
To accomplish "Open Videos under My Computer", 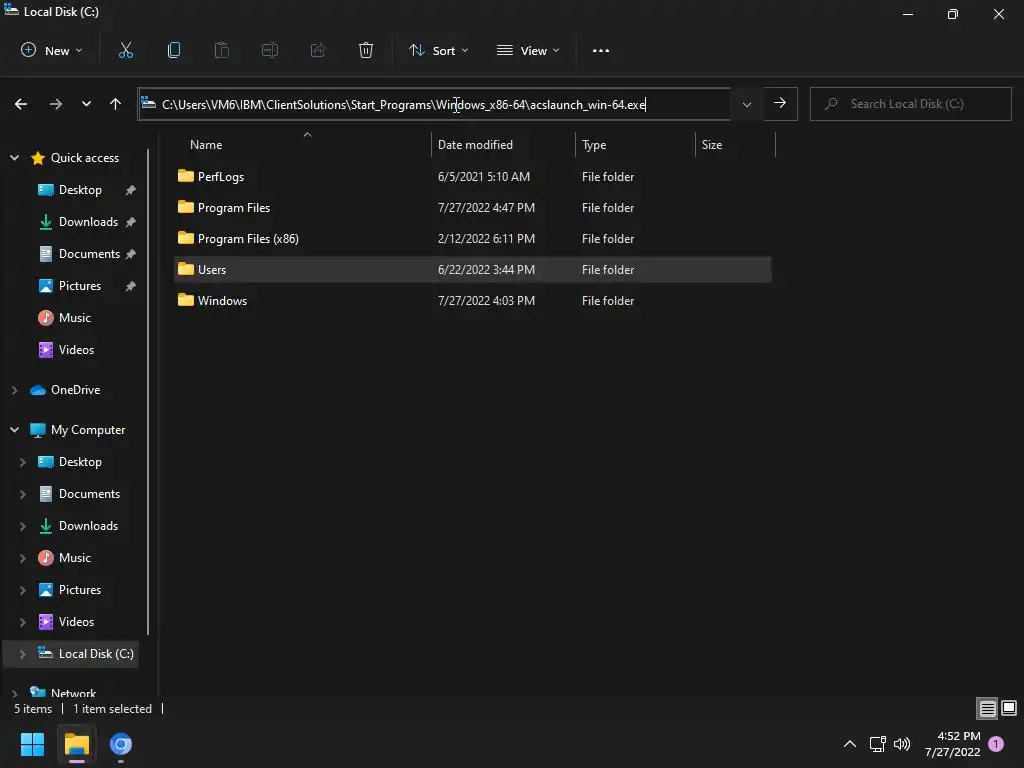I will (x=76, y=622).
